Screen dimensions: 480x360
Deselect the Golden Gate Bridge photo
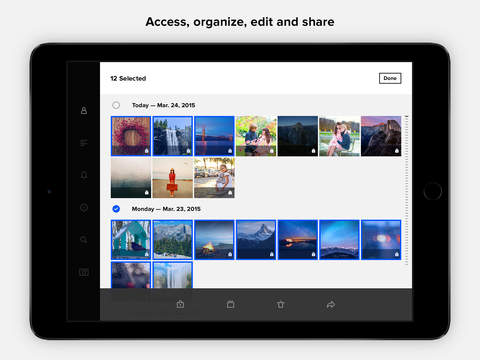click(214, 136)
